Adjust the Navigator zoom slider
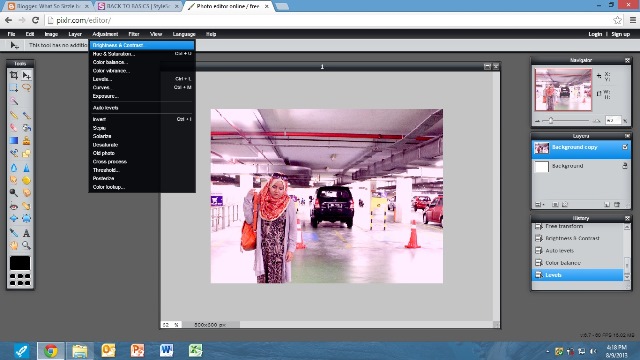 (x=551, y=121)
